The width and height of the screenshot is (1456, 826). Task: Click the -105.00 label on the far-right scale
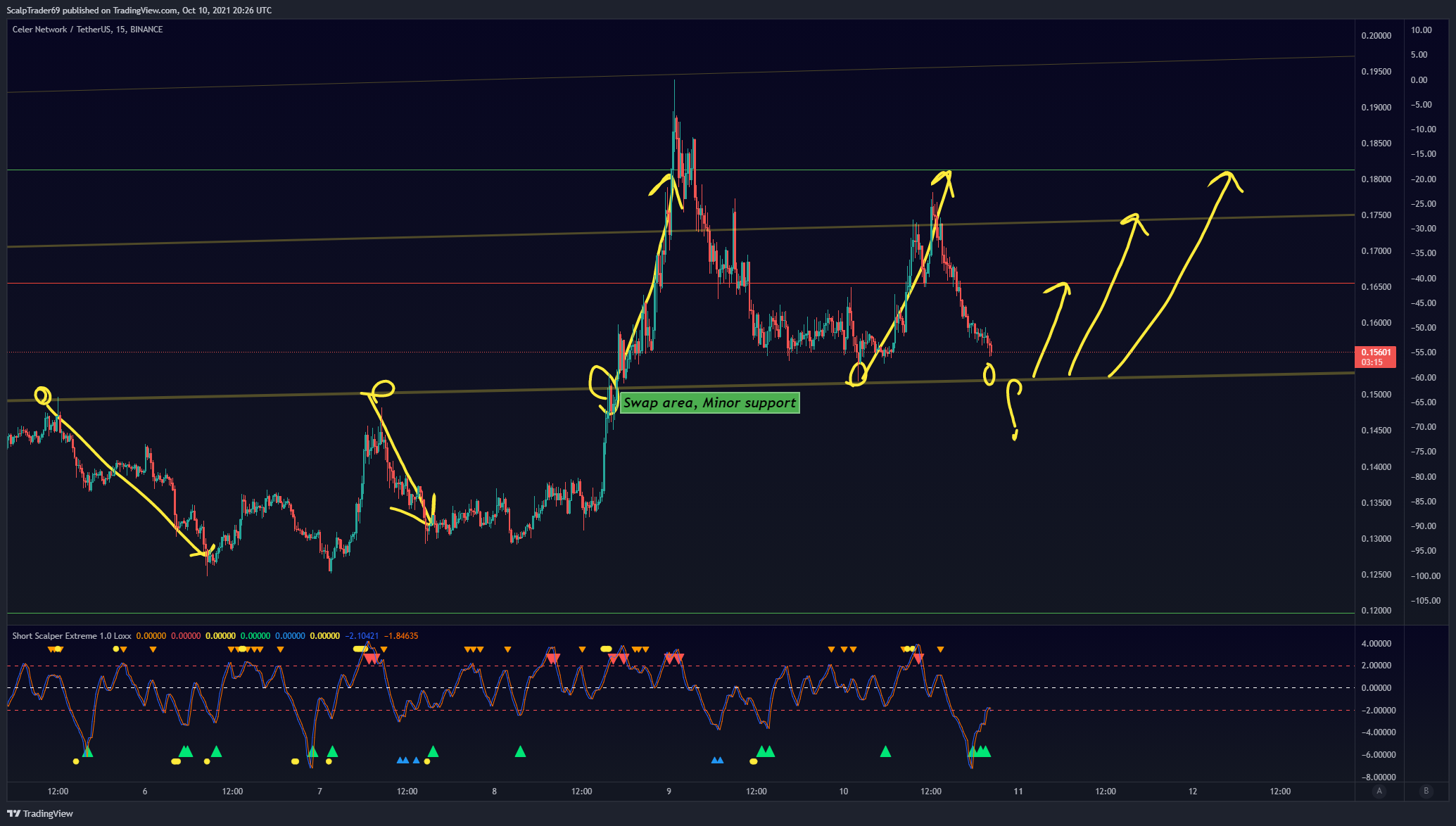point(1425,601)
